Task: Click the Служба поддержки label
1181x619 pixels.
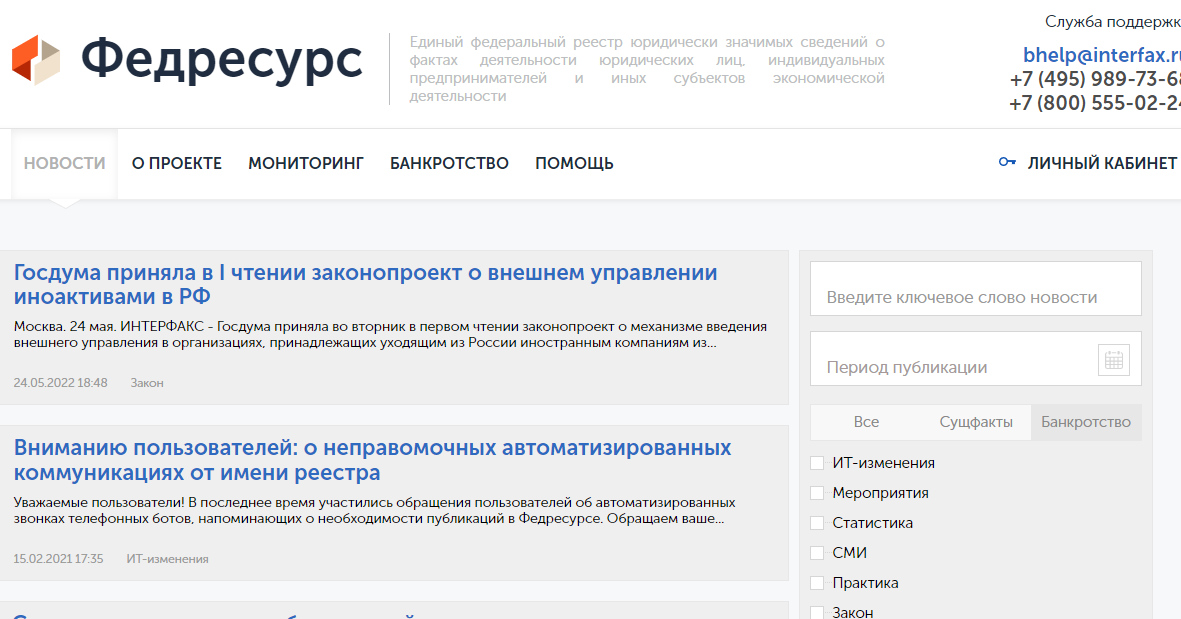Action: click(x=1112, y=22)
